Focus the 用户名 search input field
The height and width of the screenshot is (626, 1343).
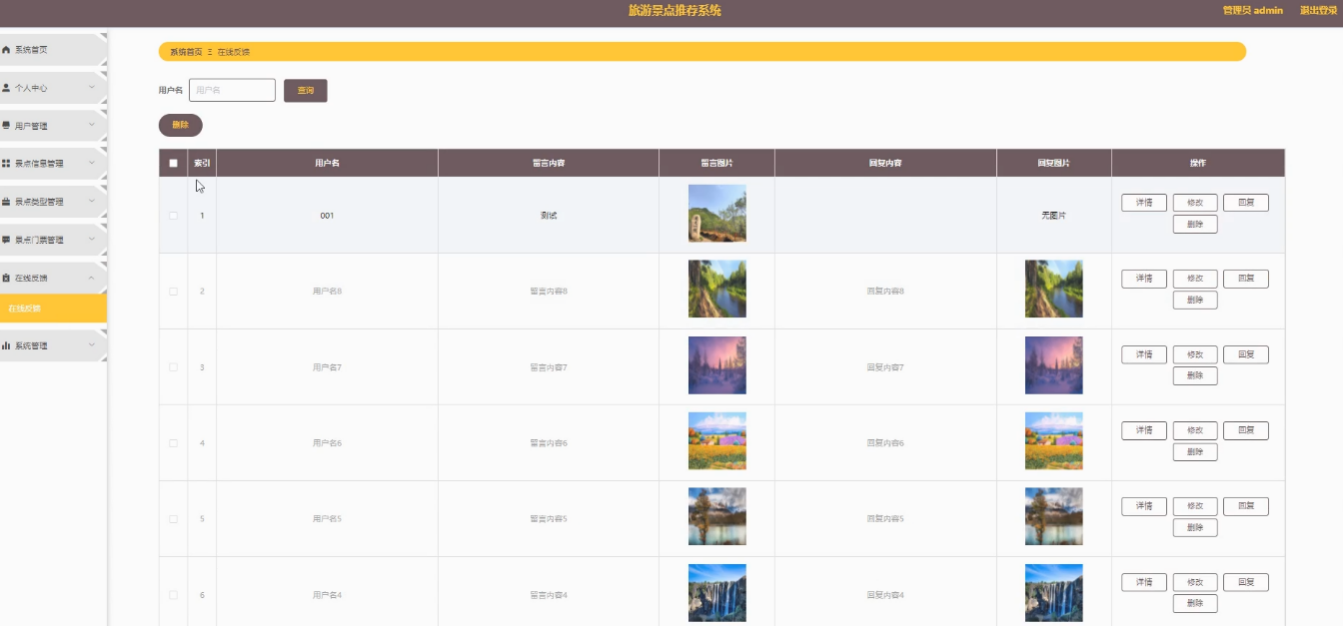(x=232, y=90)
